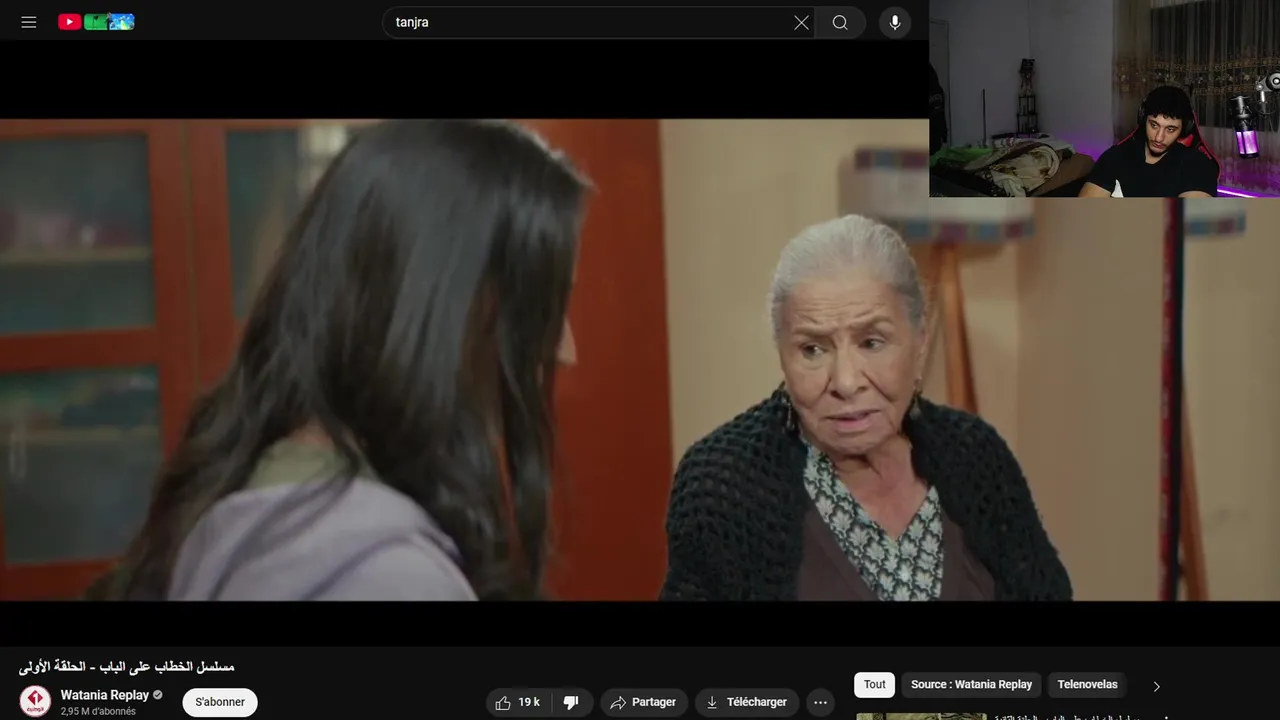Open the hamburger guide menu
This screenshot has width=1280, height=720.
point(29,22)
